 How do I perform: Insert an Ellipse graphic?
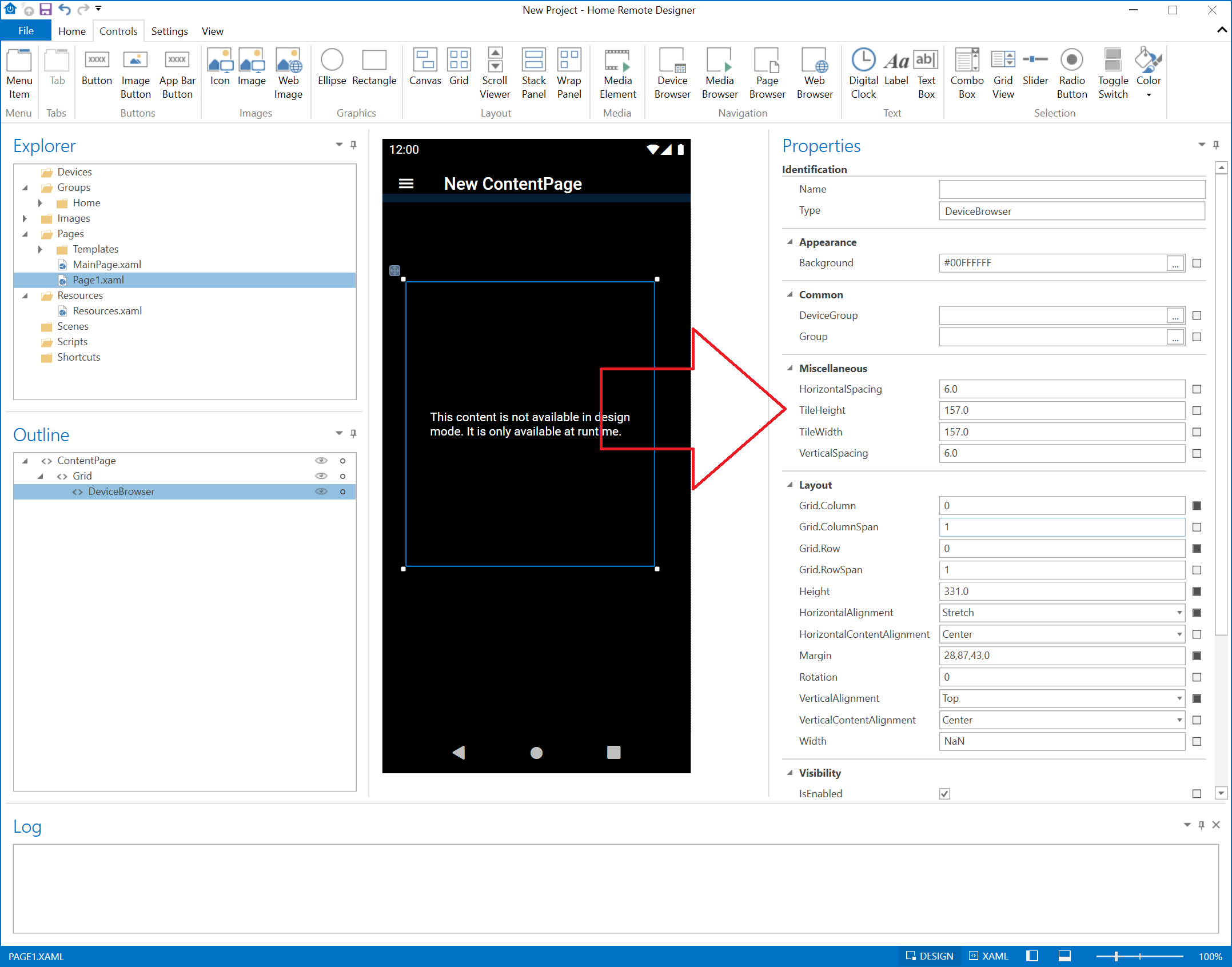click(332, 67)
